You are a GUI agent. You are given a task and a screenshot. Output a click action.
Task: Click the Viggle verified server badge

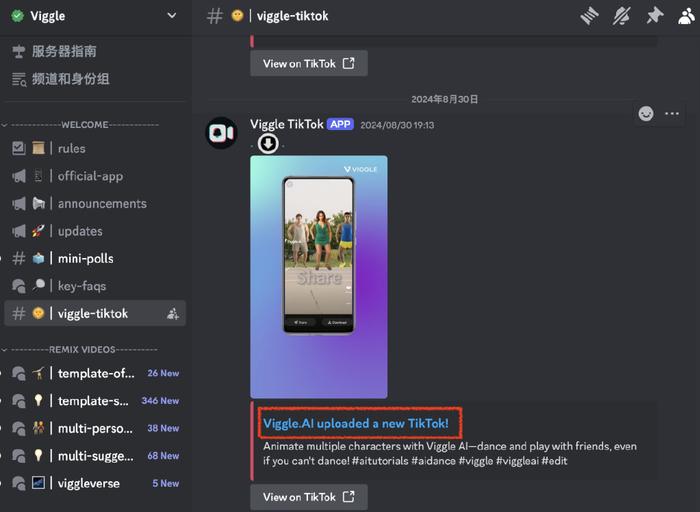point(17,16)
